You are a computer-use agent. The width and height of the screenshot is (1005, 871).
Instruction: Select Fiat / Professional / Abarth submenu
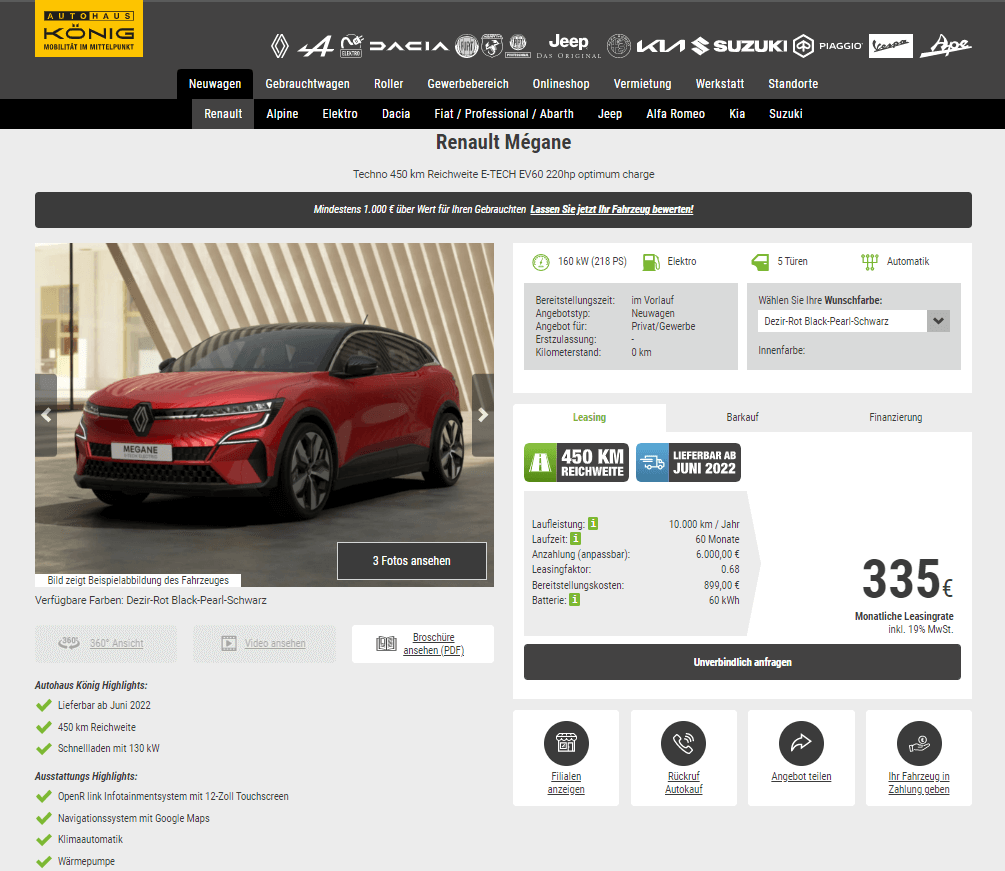tap(504, 114)
